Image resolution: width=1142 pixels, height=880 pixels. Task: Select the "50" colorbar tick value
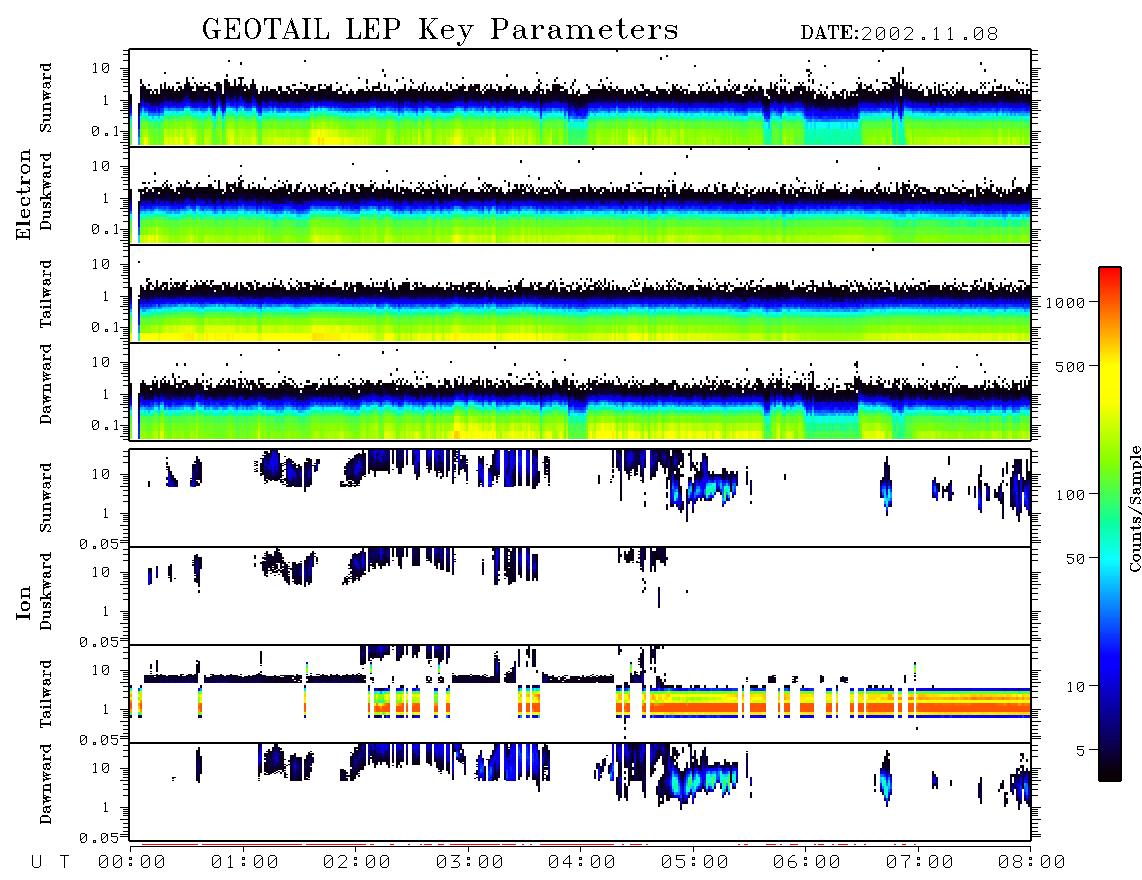(1076, 559)
